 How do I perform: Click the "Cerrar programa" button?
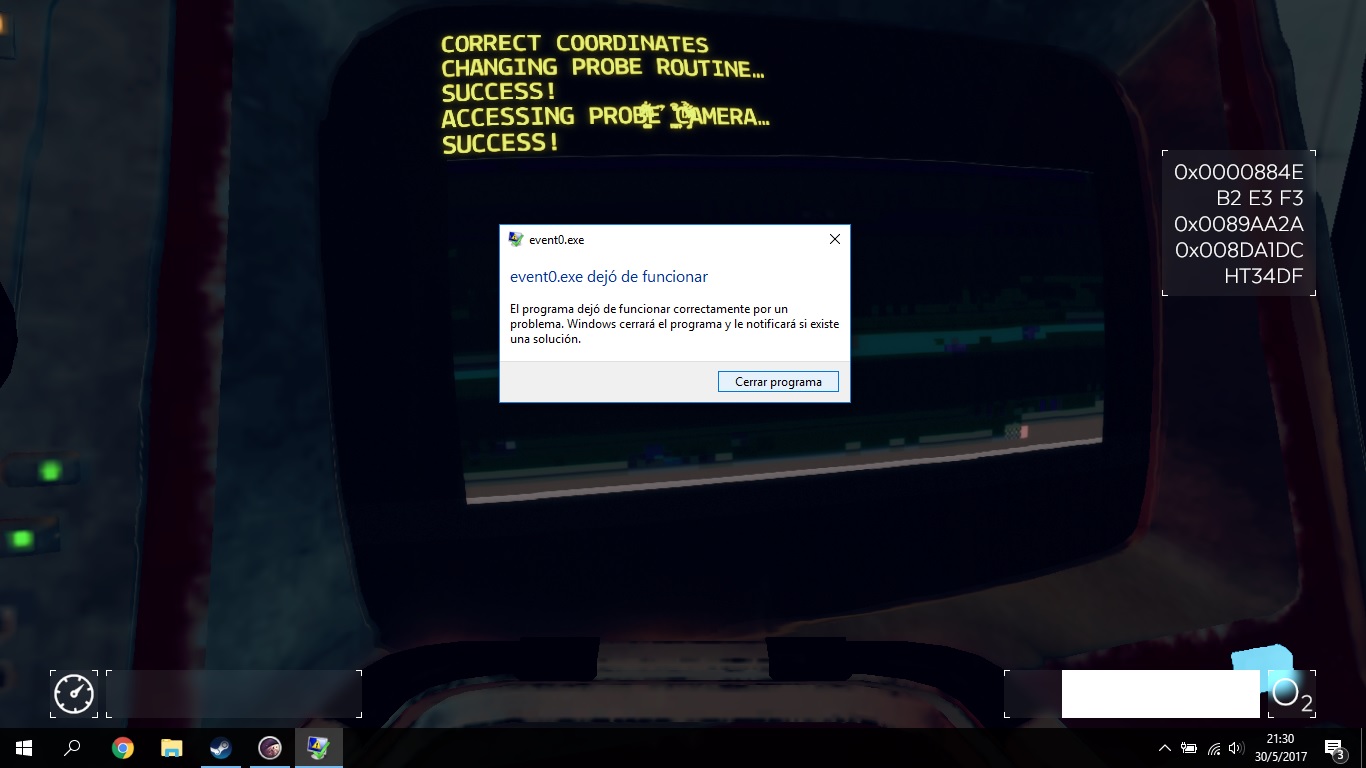[778, 382]
